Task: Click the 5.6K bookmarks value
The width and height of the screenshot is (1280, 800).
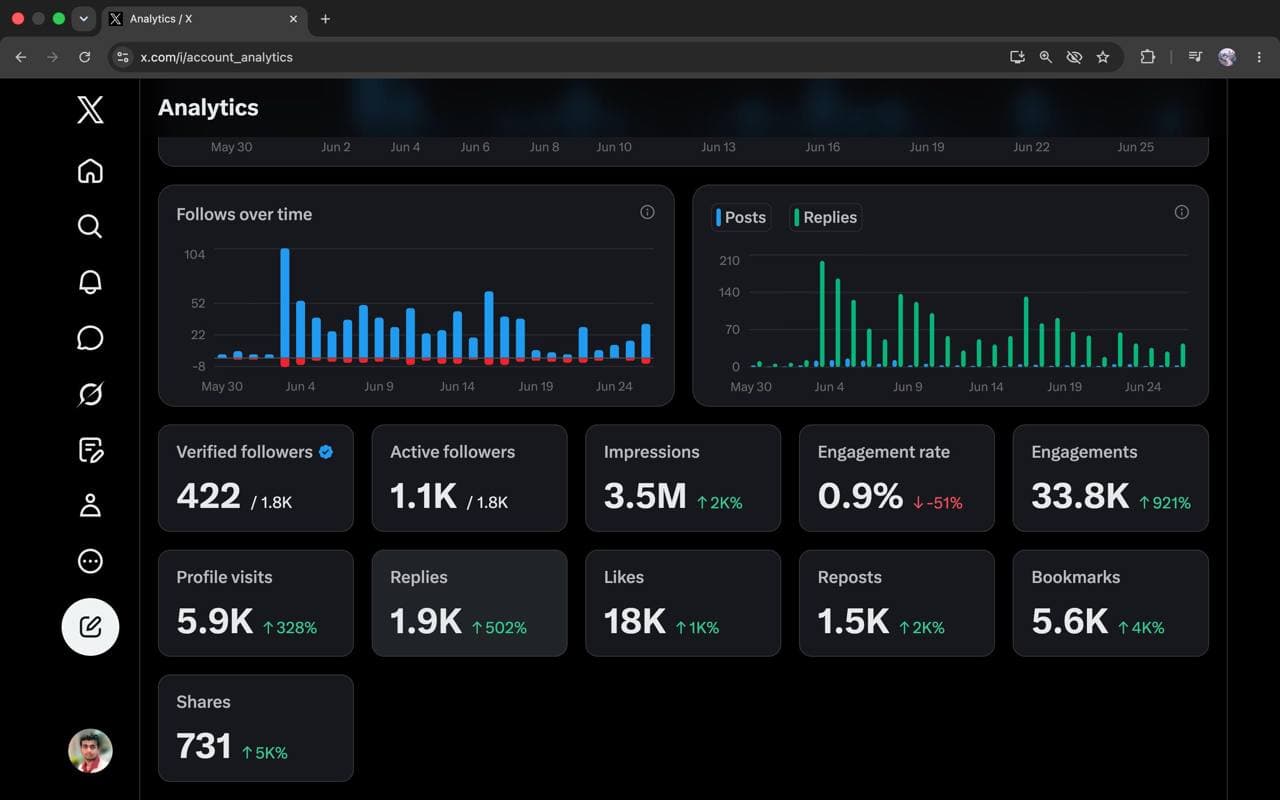Action: (1070, 621)
